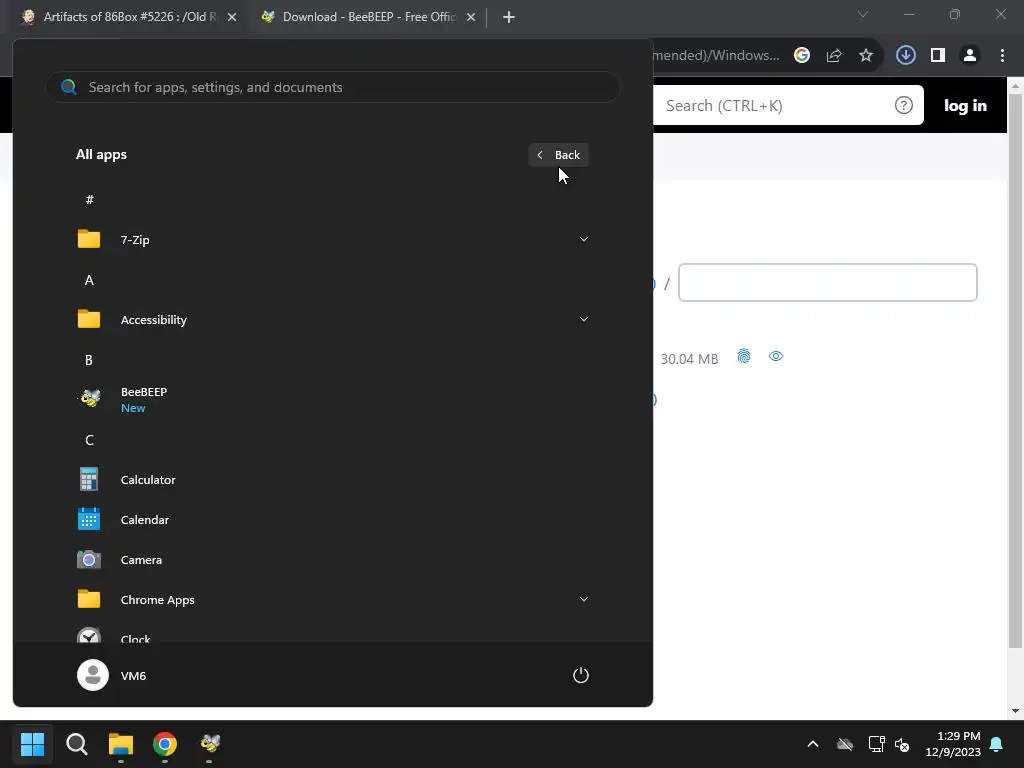Open a new Chrome tab
Screen dimensions: 1024x768
(x=509, y=17)
